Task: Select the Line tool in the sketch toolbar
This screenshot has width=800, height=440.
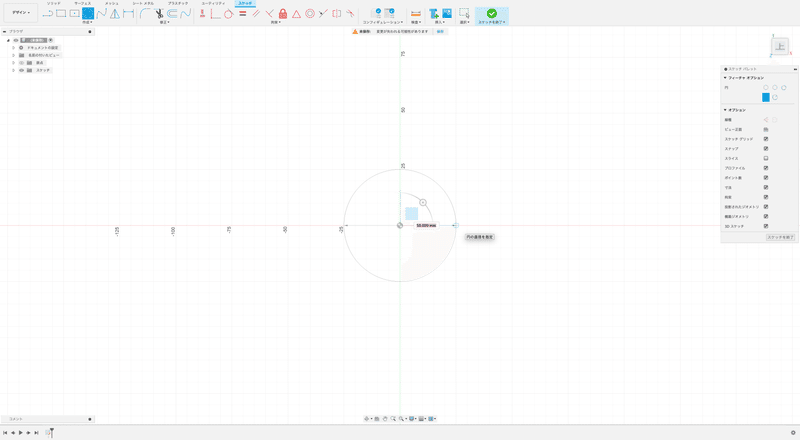Action: [x=47, y=14]
